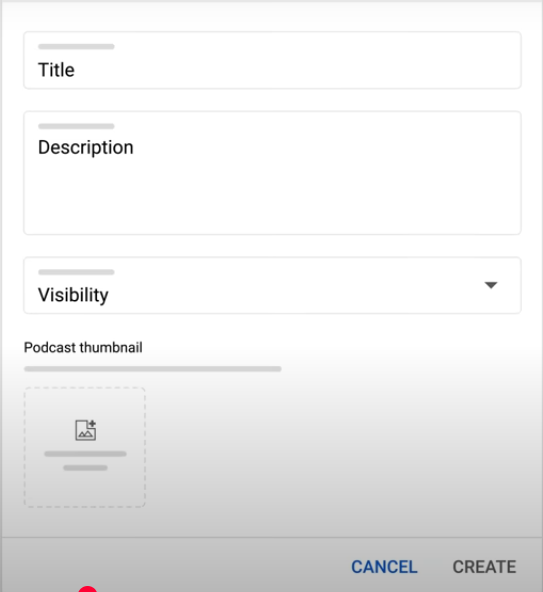Click the Title label text
The image size is (543, 592).
(x=56, y=70)
